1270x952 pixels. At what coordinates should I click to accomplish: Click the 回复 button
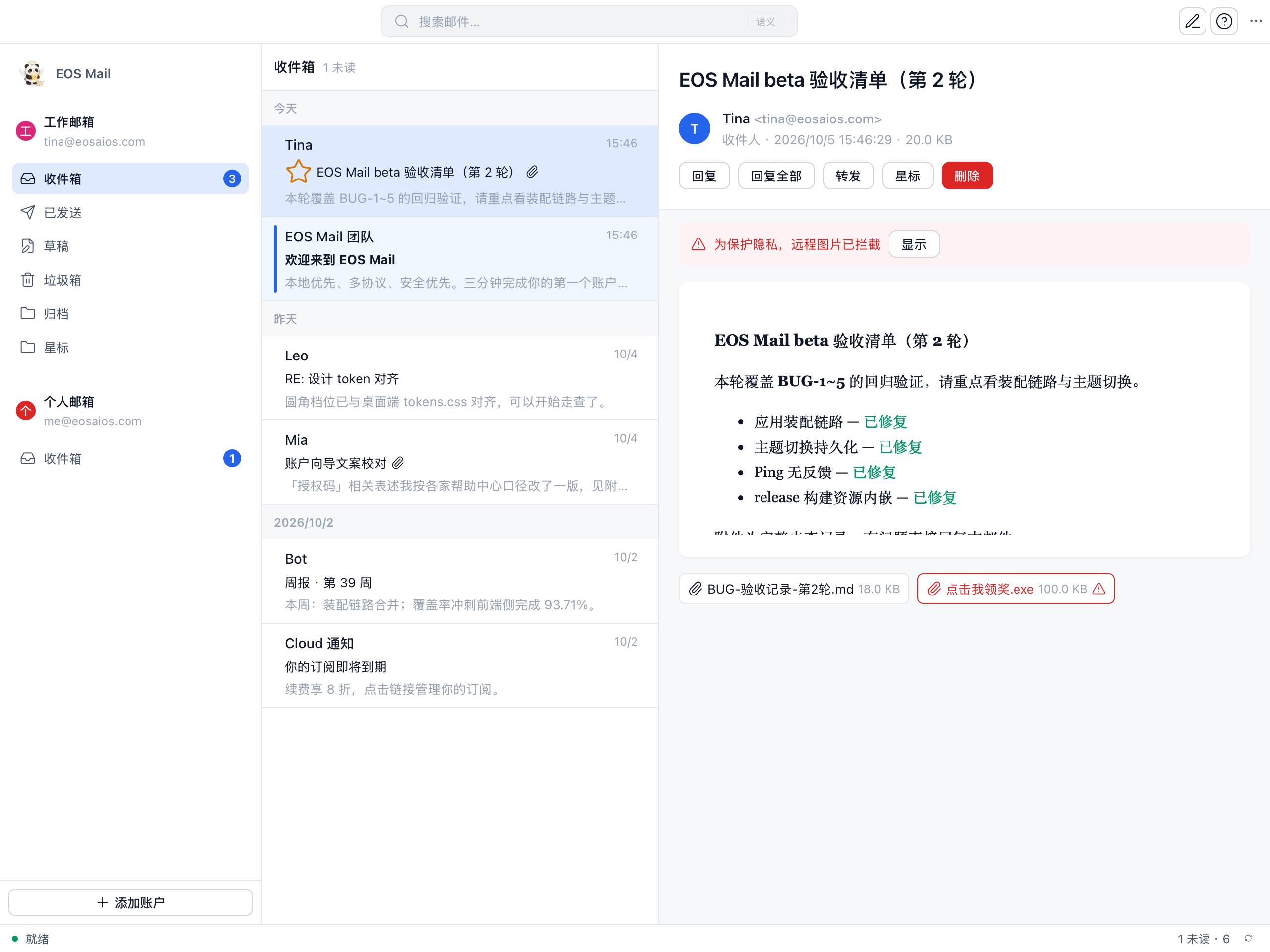(704, 176)
